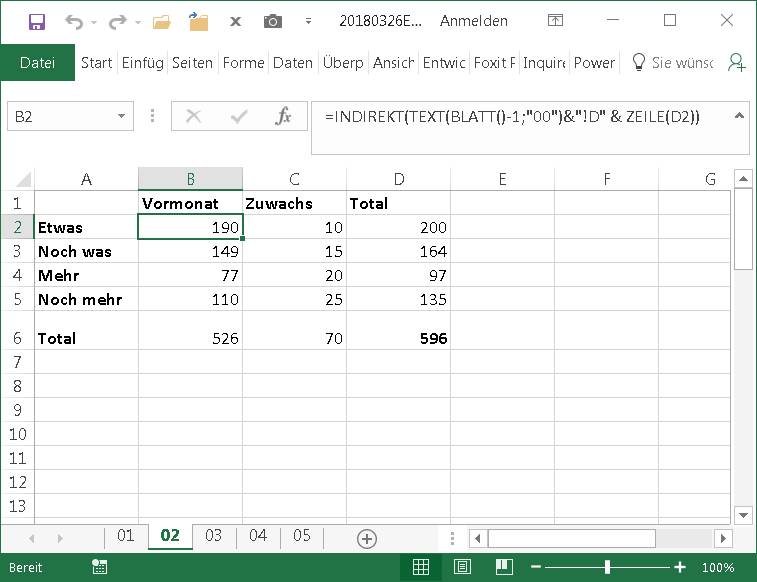Click the Share person icon
Viewport: 757px width, 582px height.
click(x=737, y=63)
